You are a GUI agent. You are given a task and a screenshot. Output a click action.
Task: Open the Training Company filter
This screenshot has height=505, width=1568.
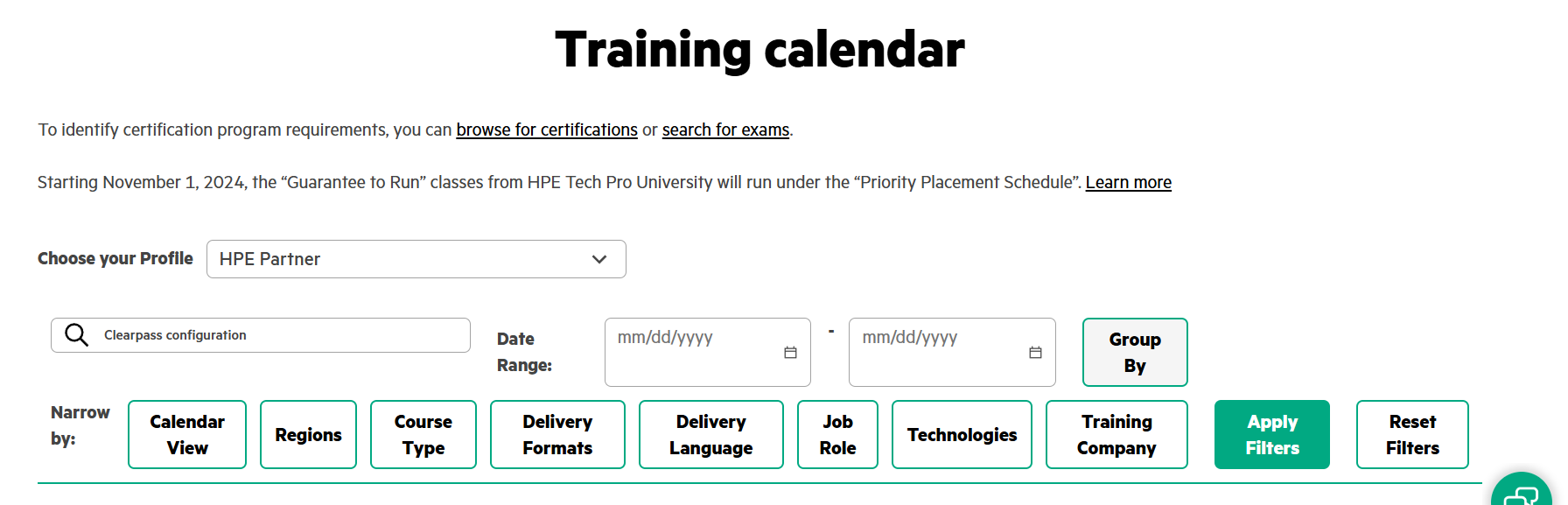(1116, 435)
